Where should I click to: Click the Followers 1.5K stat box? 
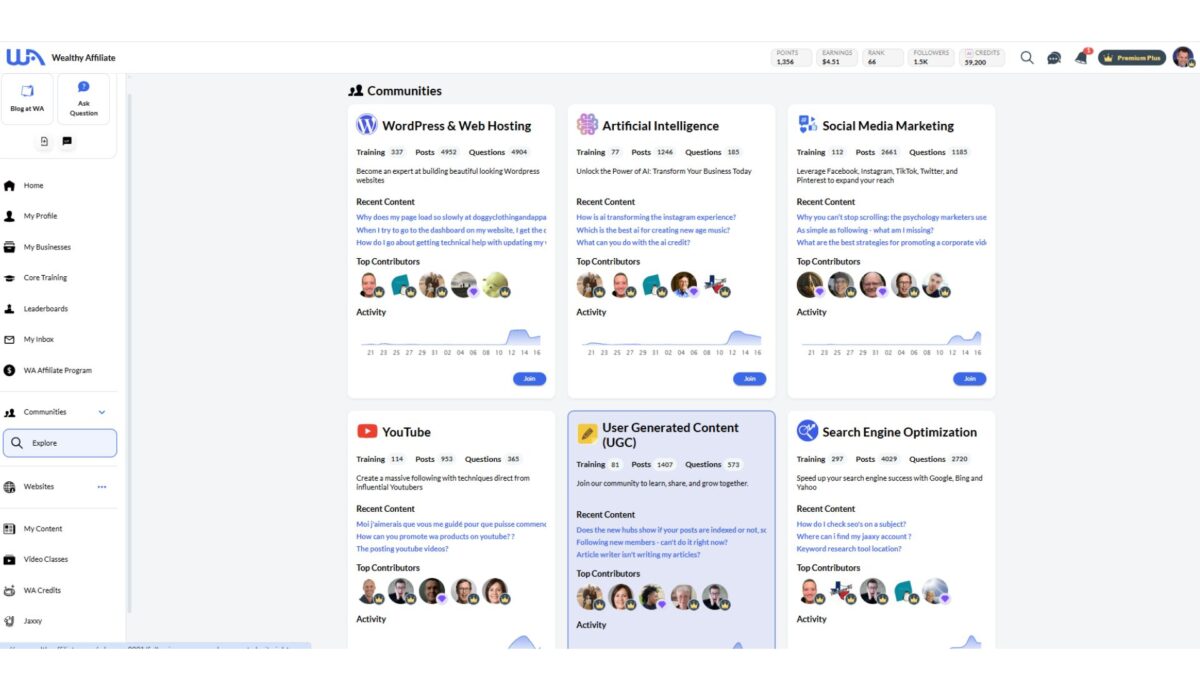tap(931, 58)
